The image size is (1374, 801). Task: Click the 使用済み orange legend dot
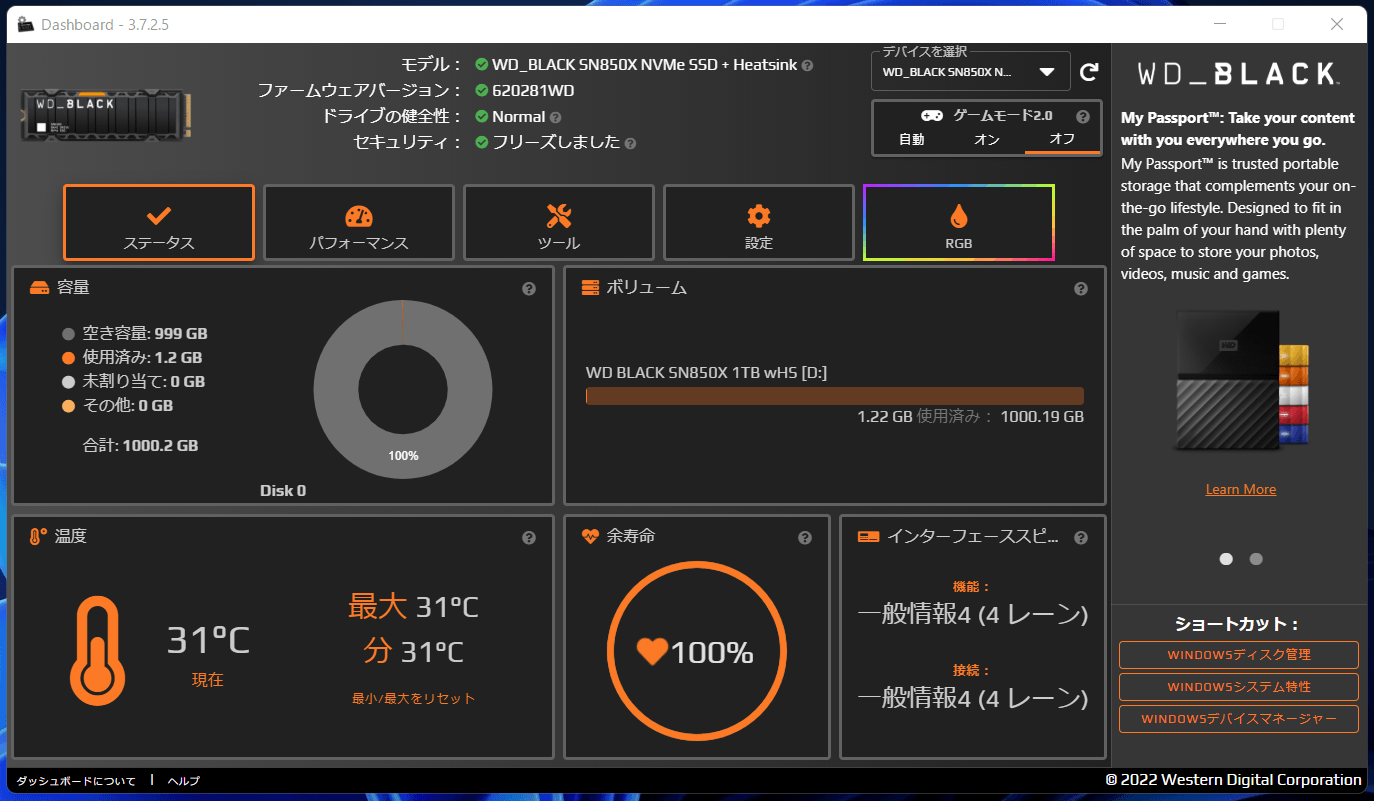pyautogui.click(x=68, y=358)
